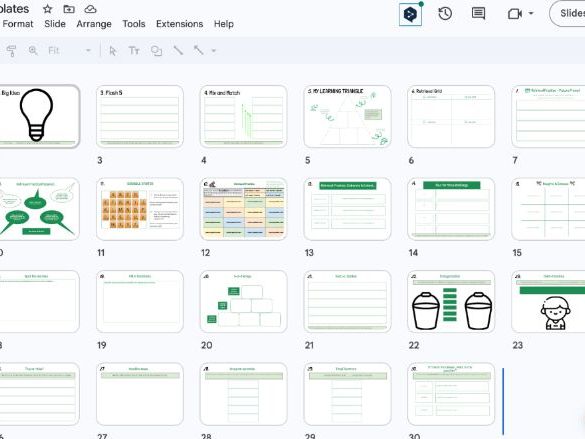The image size is (585, 439).
Task: Select slide 4 Mix and Match
Action: (x=244, y=116)
